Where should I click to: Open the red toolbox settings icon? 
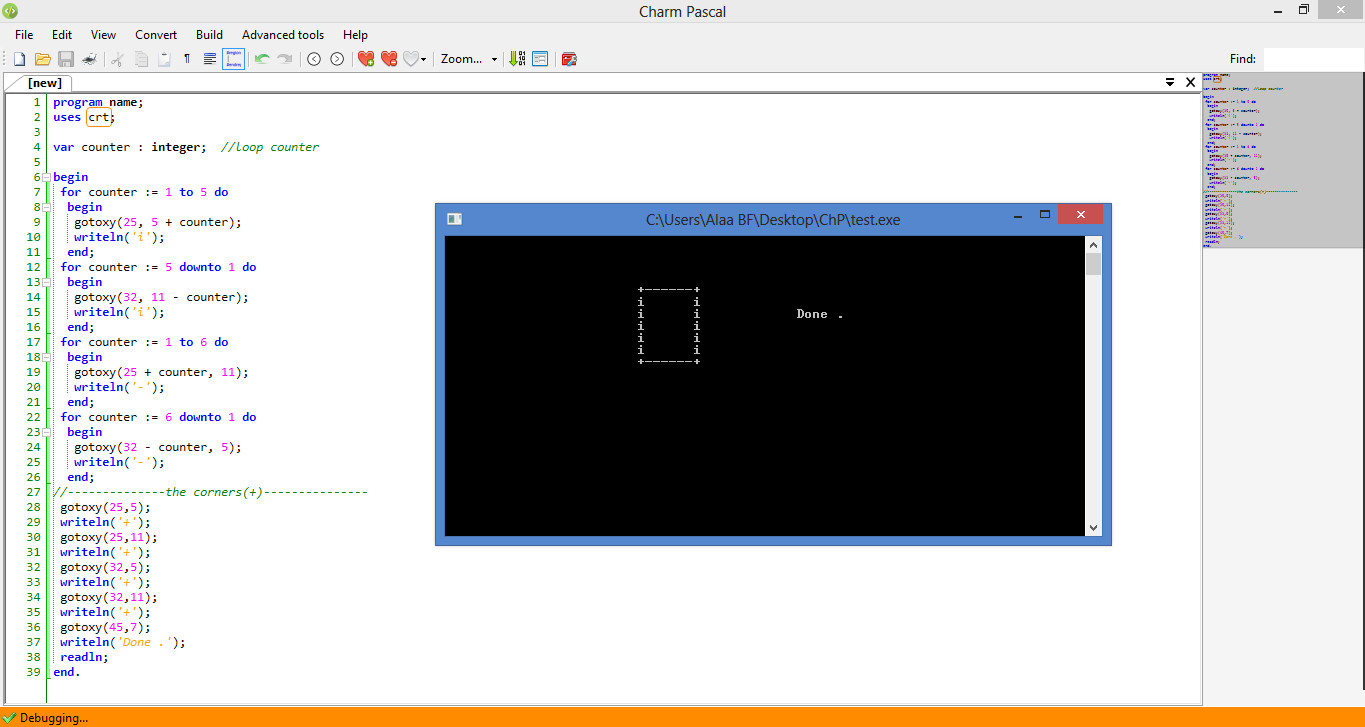(x=569, y=59)
